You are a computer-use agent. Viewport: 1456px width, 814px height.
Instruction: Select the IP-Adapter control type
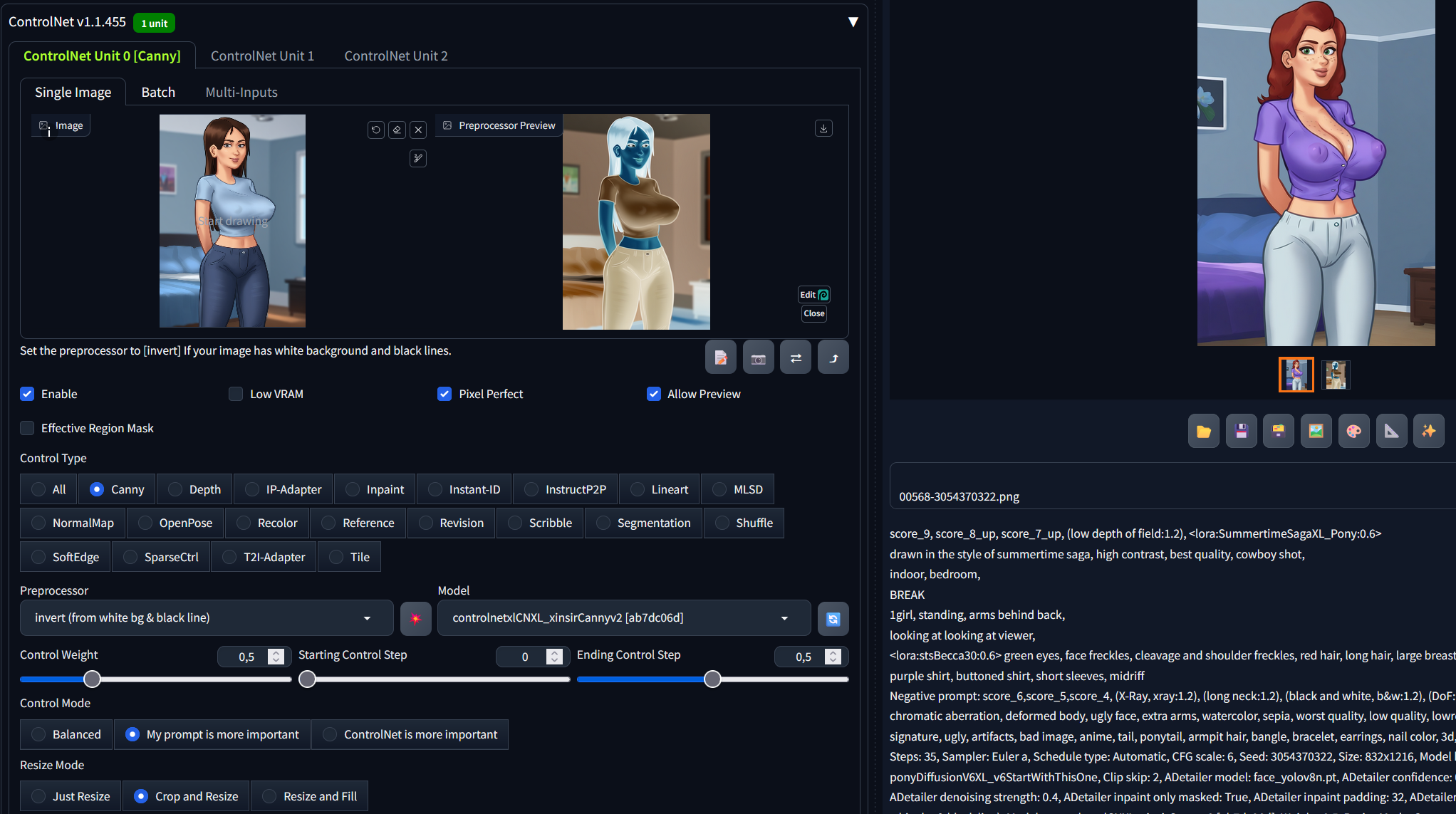pyautogui.click(x=284, y=489)
